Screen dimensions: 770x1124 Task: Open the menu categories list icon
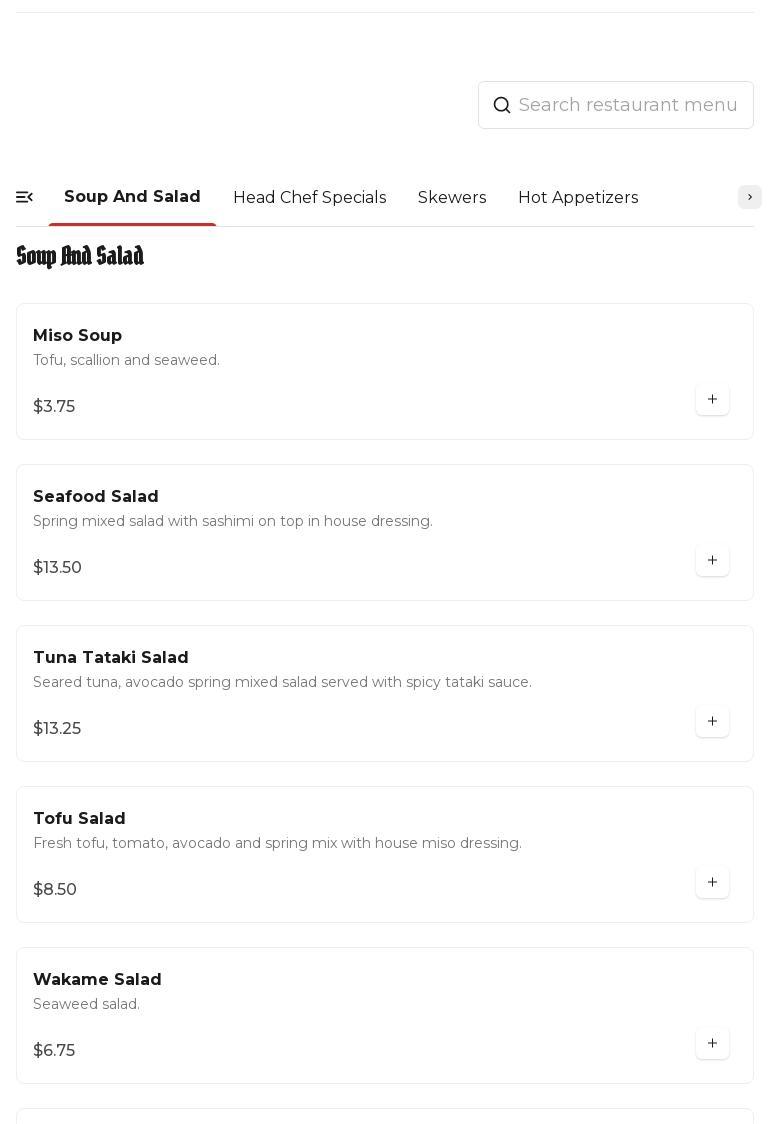(25, 198)
